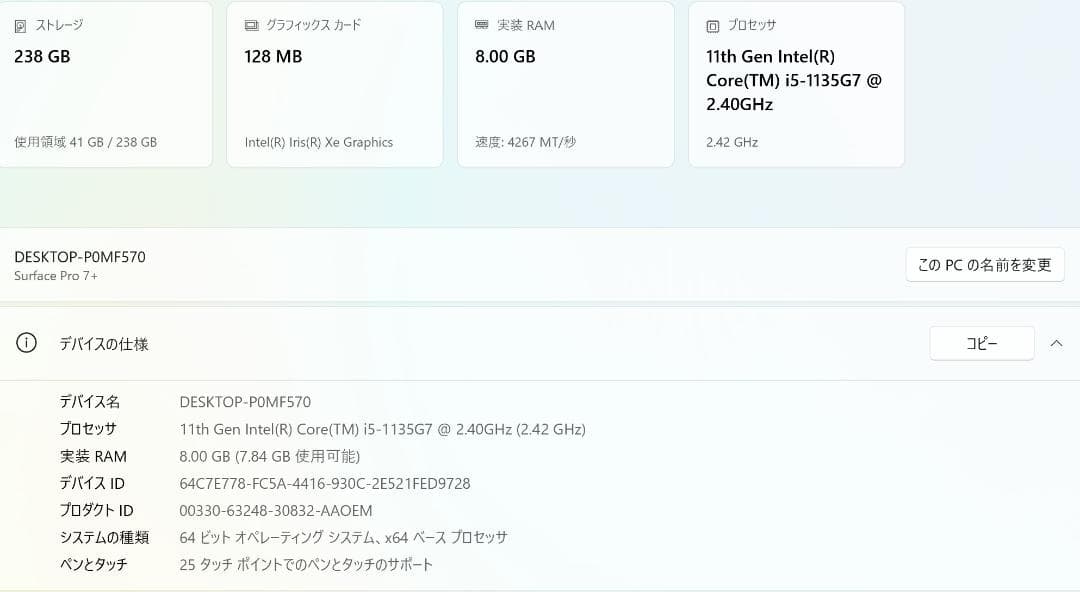Click the info icon beside デバイスの仕様
This screenshot has height=592, width=1080.
point(25,343)
